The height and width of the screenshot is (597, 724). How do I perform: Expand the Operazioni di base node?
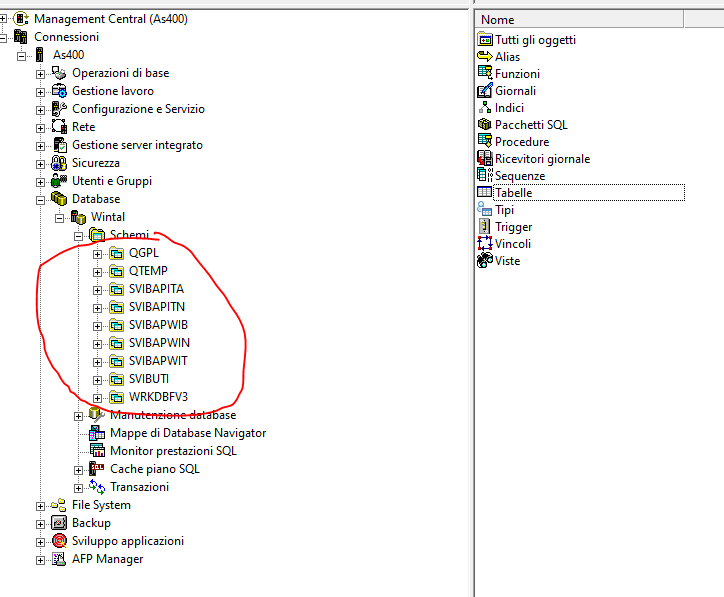(x=40, y=74)
